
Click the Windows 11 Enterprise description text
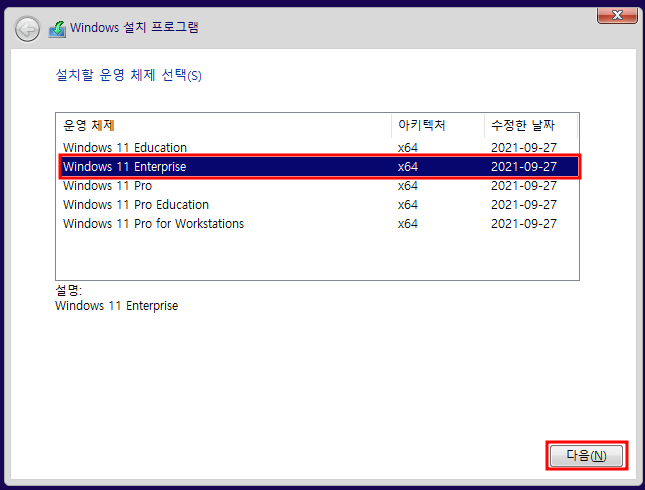(116, 306)
